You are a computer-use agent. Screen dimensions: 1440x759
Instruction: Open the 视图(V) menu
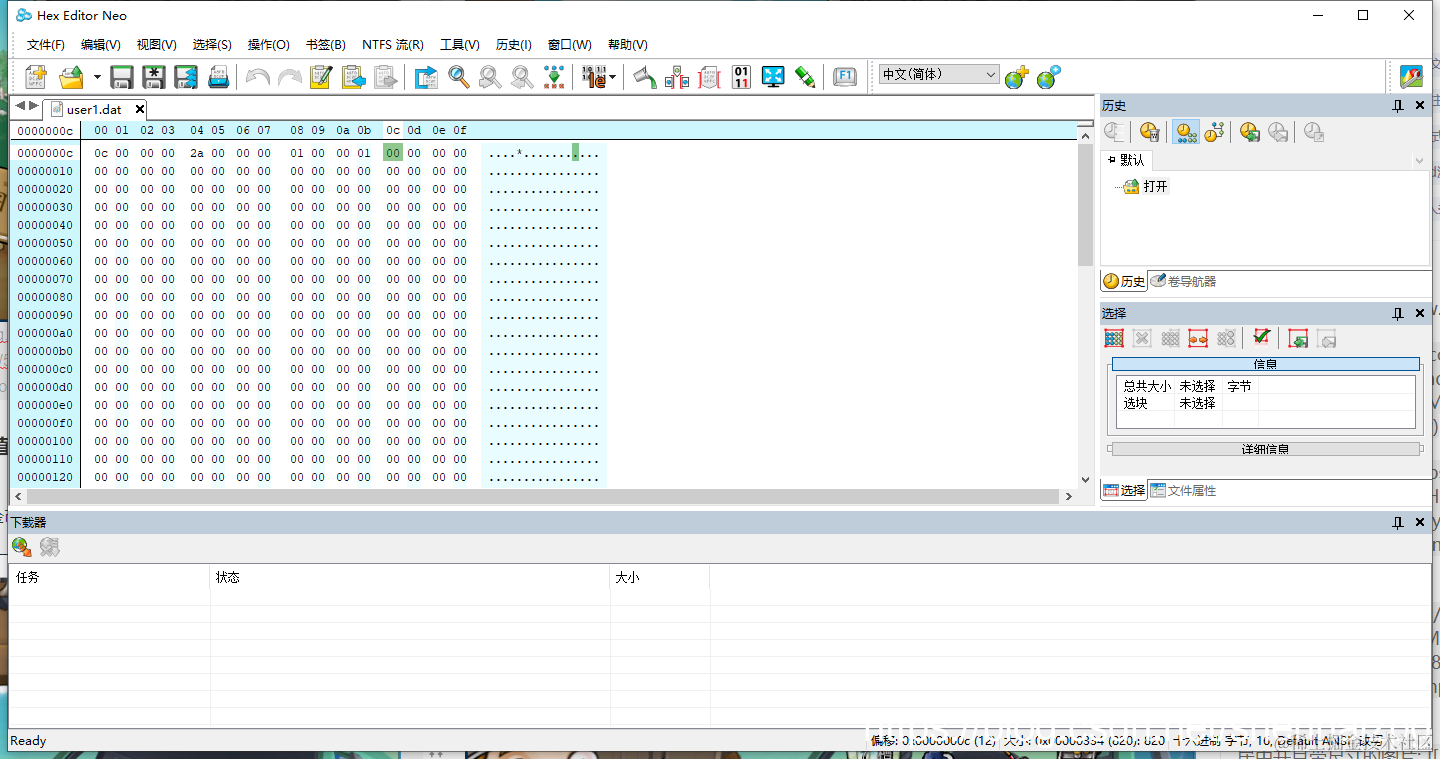click(x=157, y=45)
